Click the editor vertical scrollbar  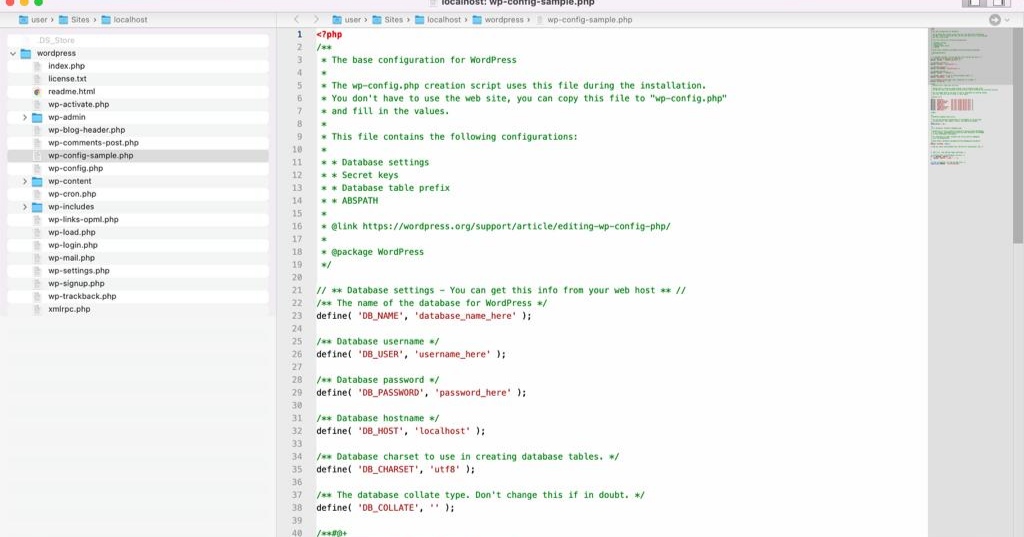click(x=1017, y=136)
